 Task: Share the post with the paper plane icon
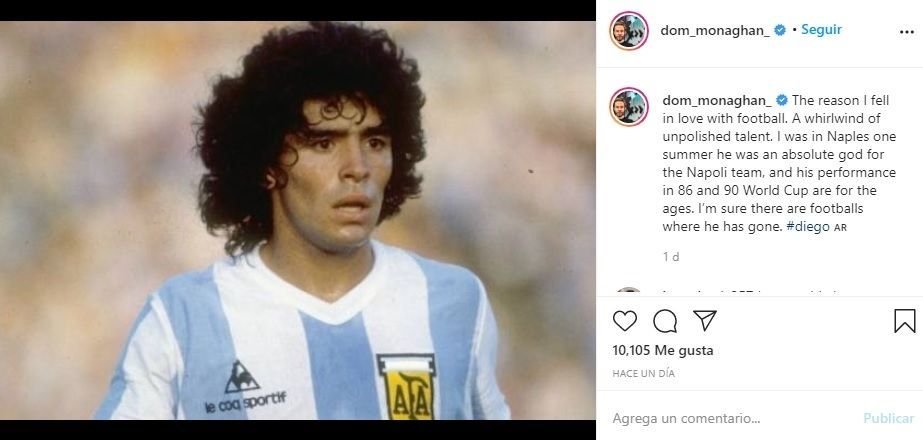coord(705,320)
